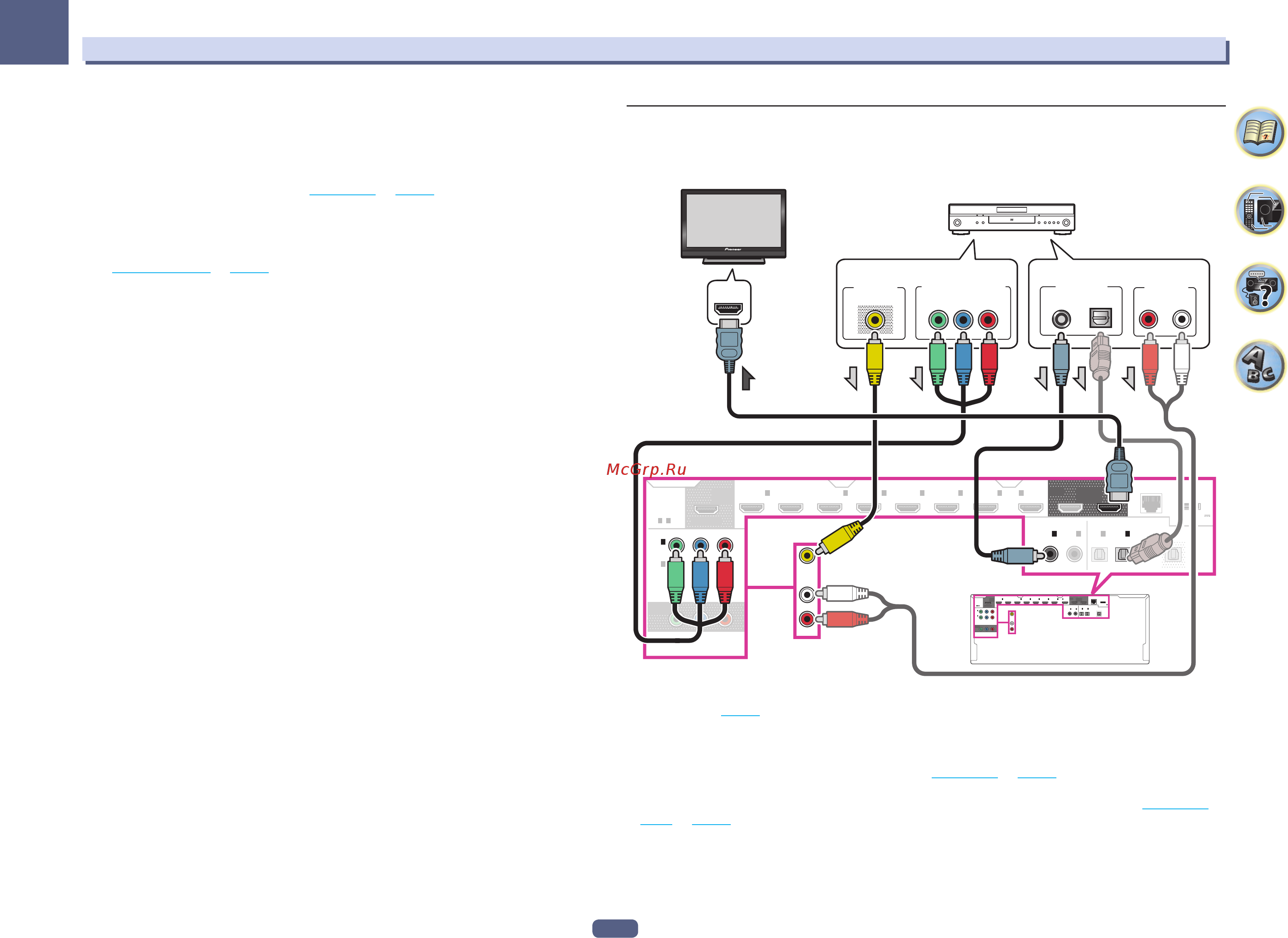The image size is (1288, 938).
Task: Click the blue-grey coaxial plug at the receiver
Action: click(x=1018, y=555)
